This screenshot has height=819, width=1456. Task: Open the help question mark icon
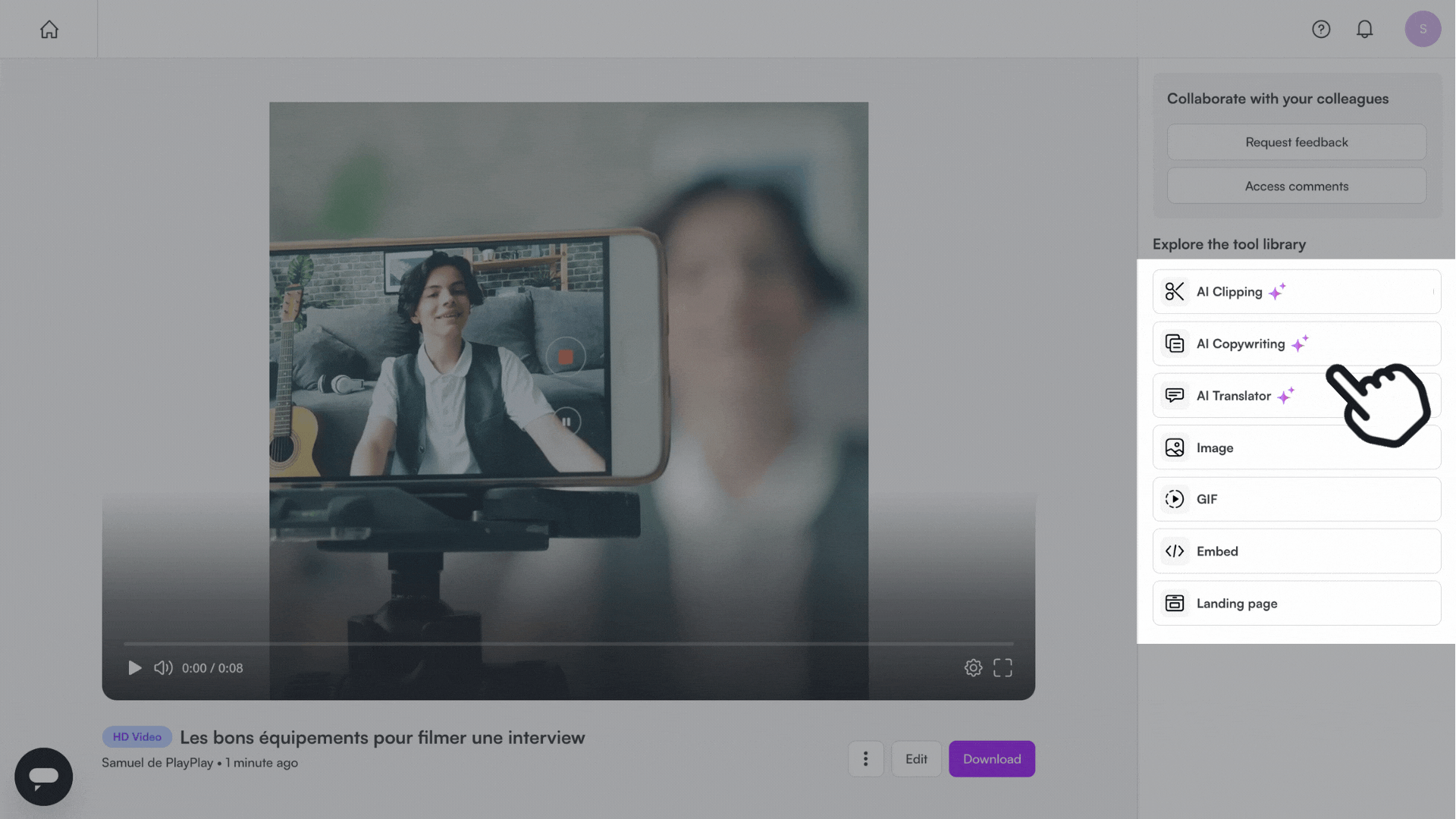[1321, 29]
